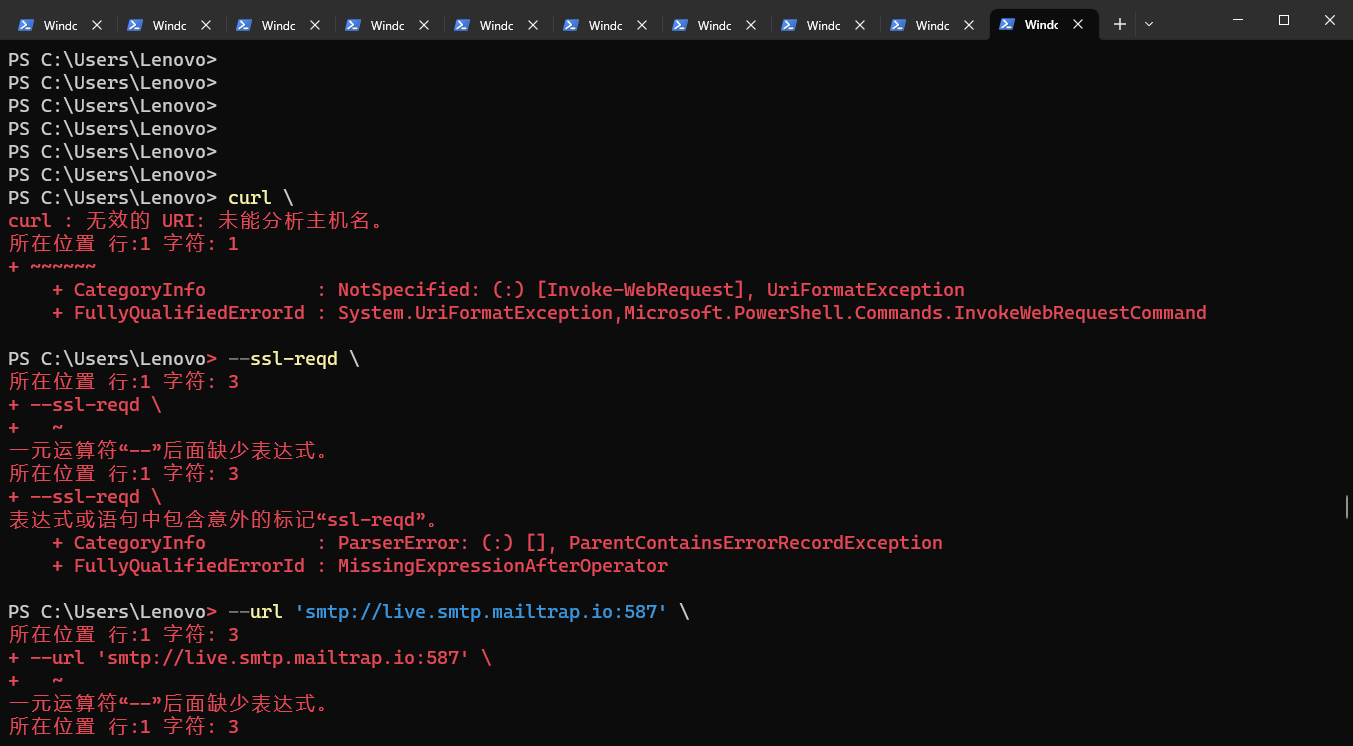1353x746 pixels.
Task: Maximize the Windows Terminal window
Action: (x=1284, y=20)
